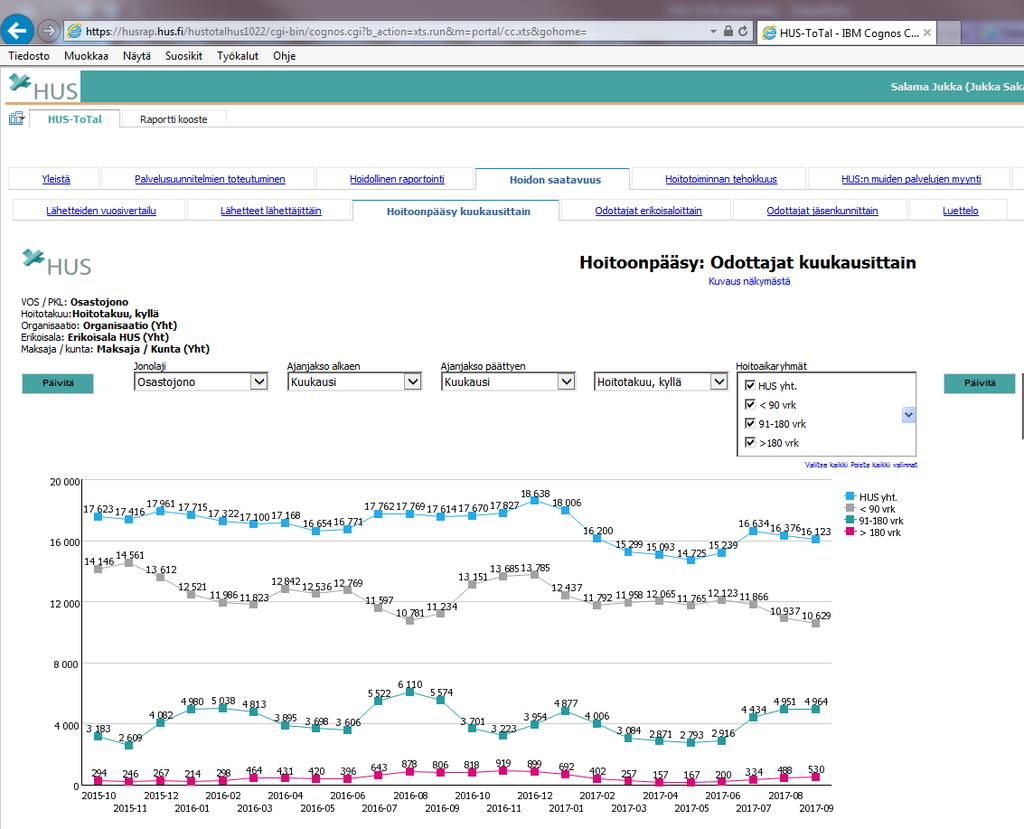Open the Ohje menu

coord(284,56)
